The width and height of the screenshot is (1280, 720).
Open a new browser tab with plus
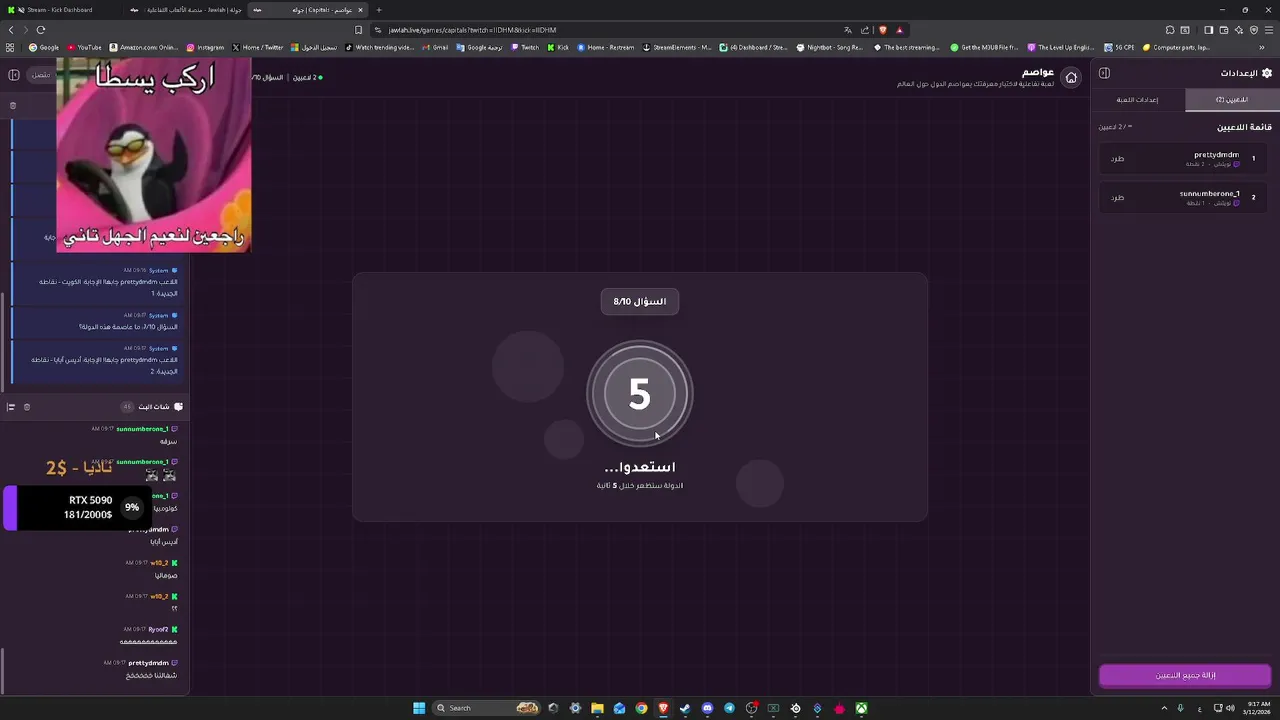tap(379, 10)
